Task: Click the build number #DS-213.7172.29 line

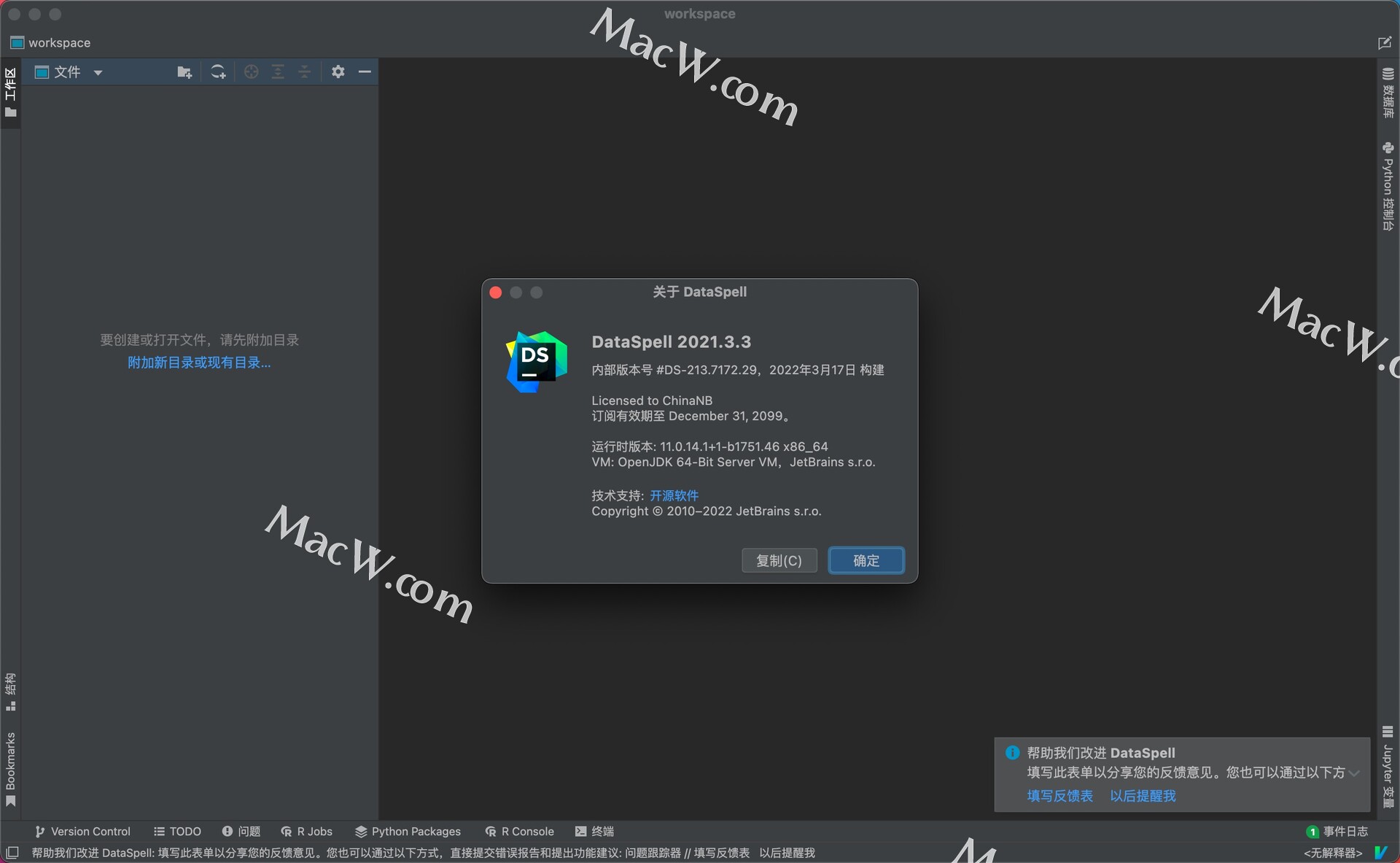Action: [x=737, y=370]
